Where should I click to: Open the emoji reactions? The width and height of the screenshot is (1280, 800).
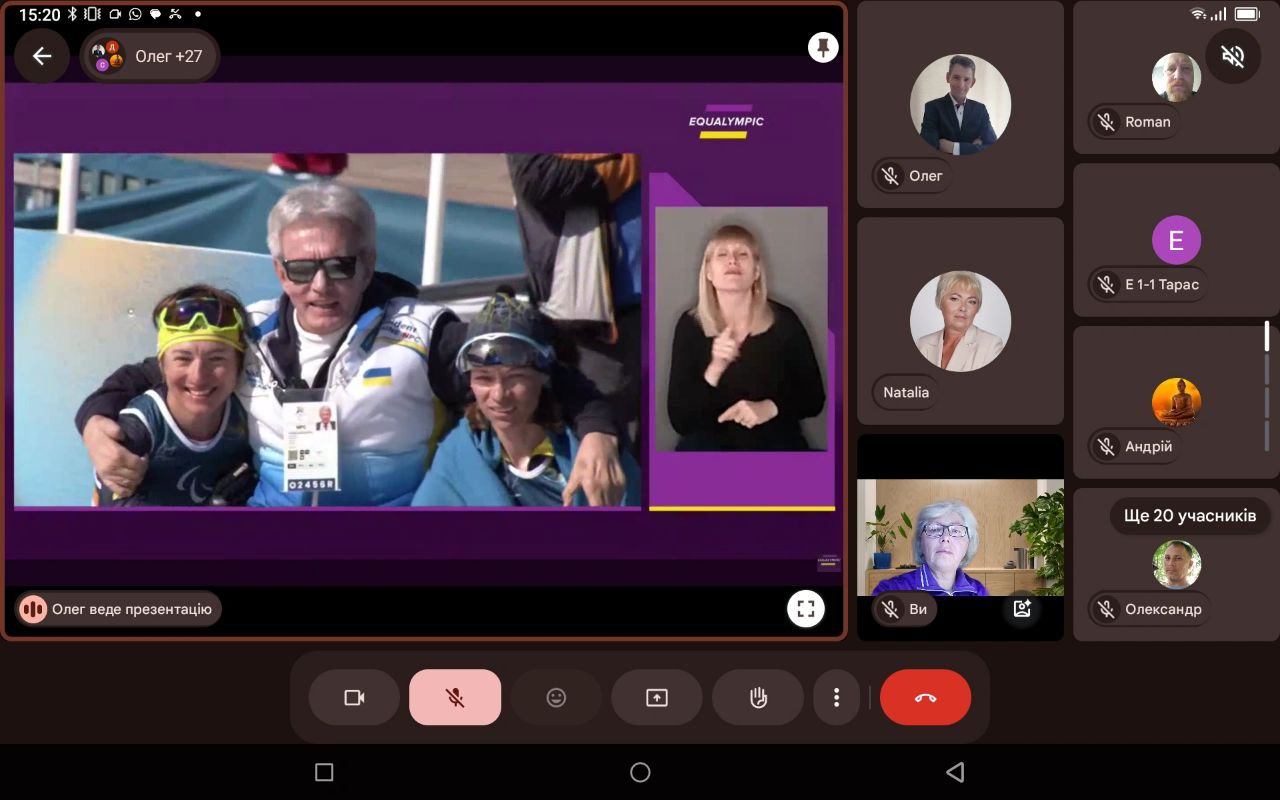556,697
